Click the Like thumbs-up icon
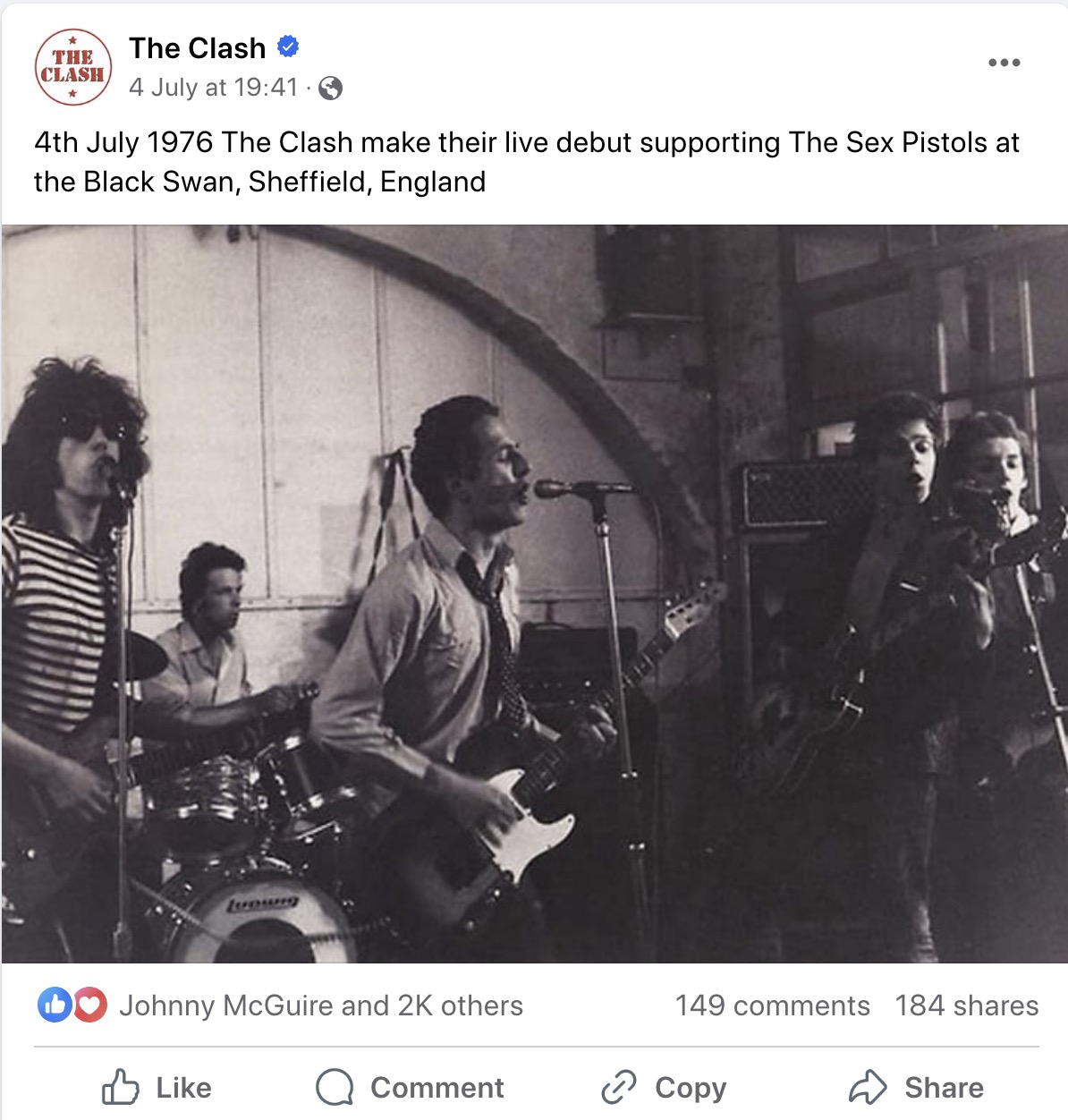 click(120, 1088)
